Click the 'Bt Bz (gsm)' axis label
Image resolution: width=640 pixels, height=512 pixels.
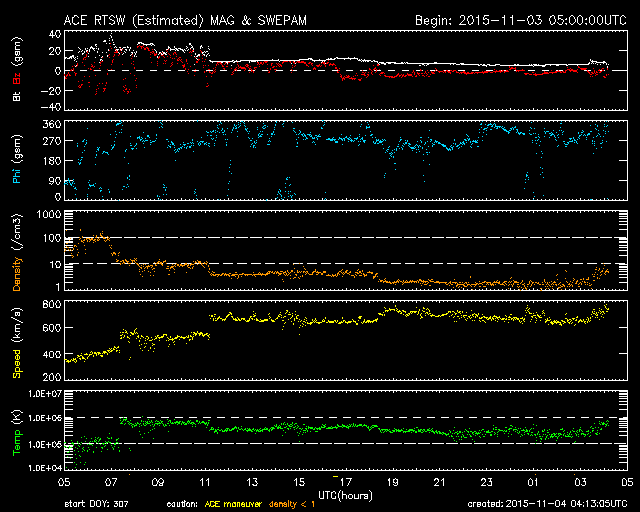click(x=17, y=73)
